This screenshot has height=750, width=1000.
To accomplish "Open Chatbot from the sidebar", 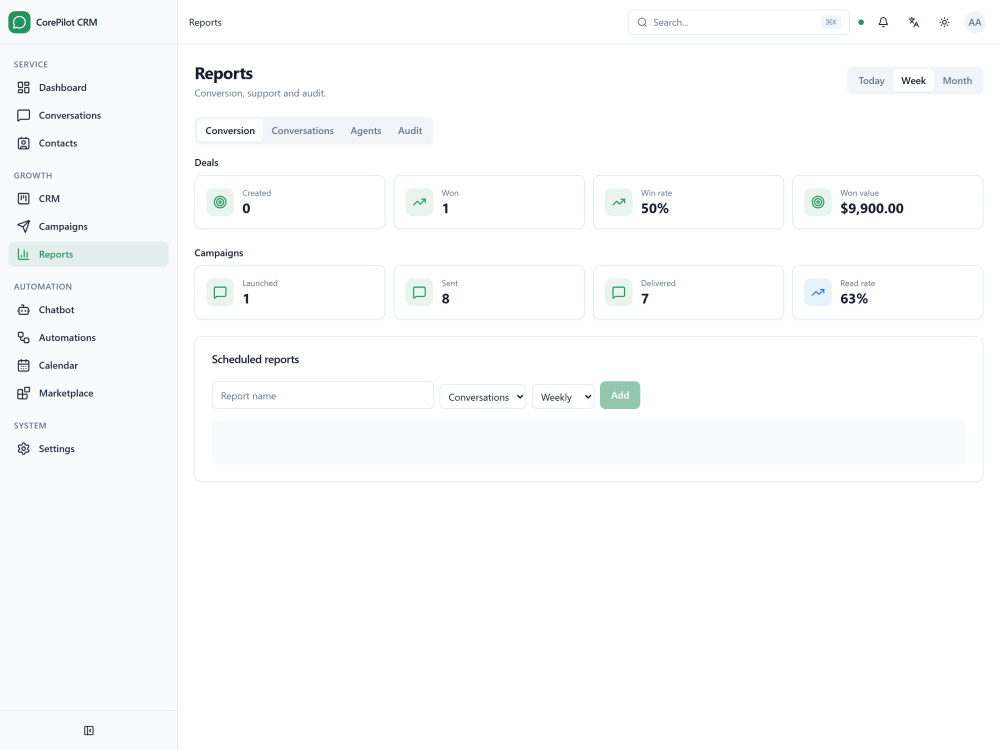I will tap(88, 310).
